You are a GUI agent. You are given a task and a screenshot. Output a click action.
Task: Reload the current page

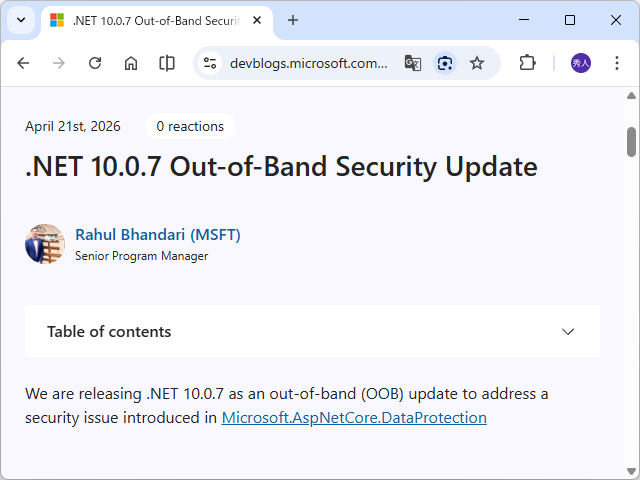[95, 63]
